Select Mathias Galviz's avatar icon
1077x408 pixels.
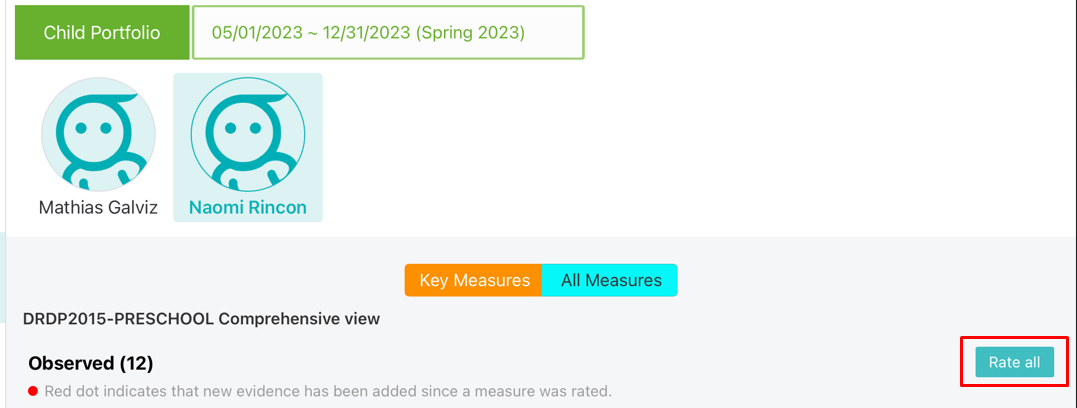pos(98,136)
